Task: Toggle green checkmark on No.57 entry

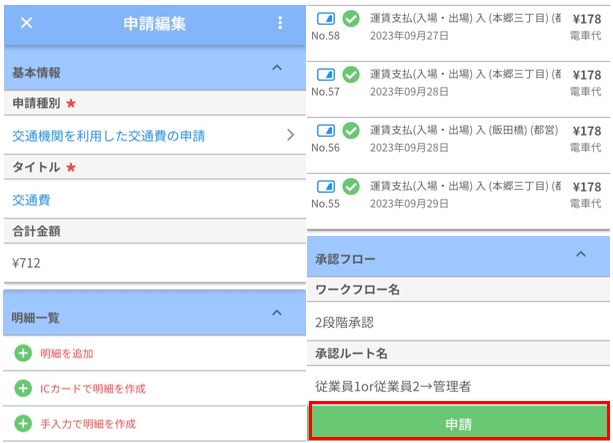Action: coord(351,74)
